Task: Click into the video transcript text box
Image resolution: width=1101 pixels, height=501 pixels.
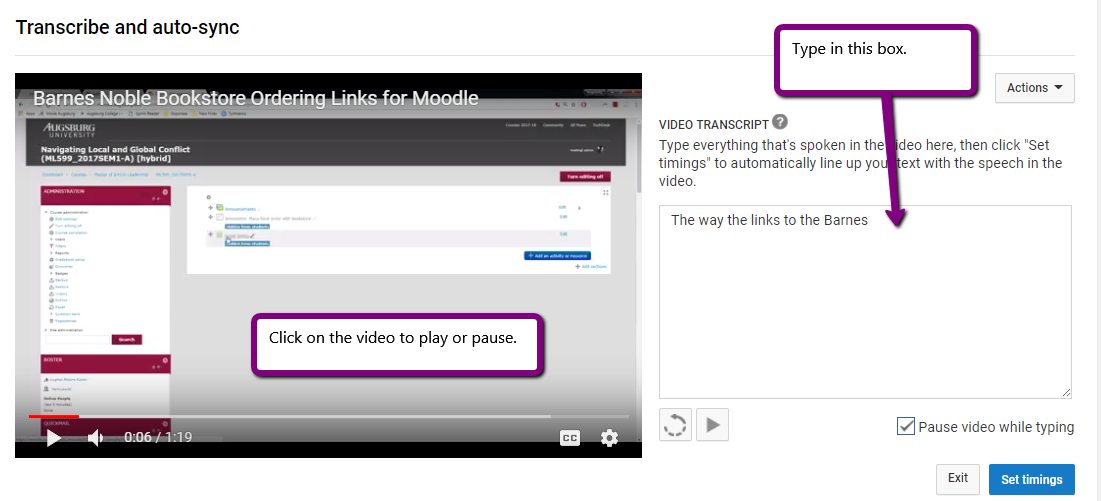Action: (865, 302)
